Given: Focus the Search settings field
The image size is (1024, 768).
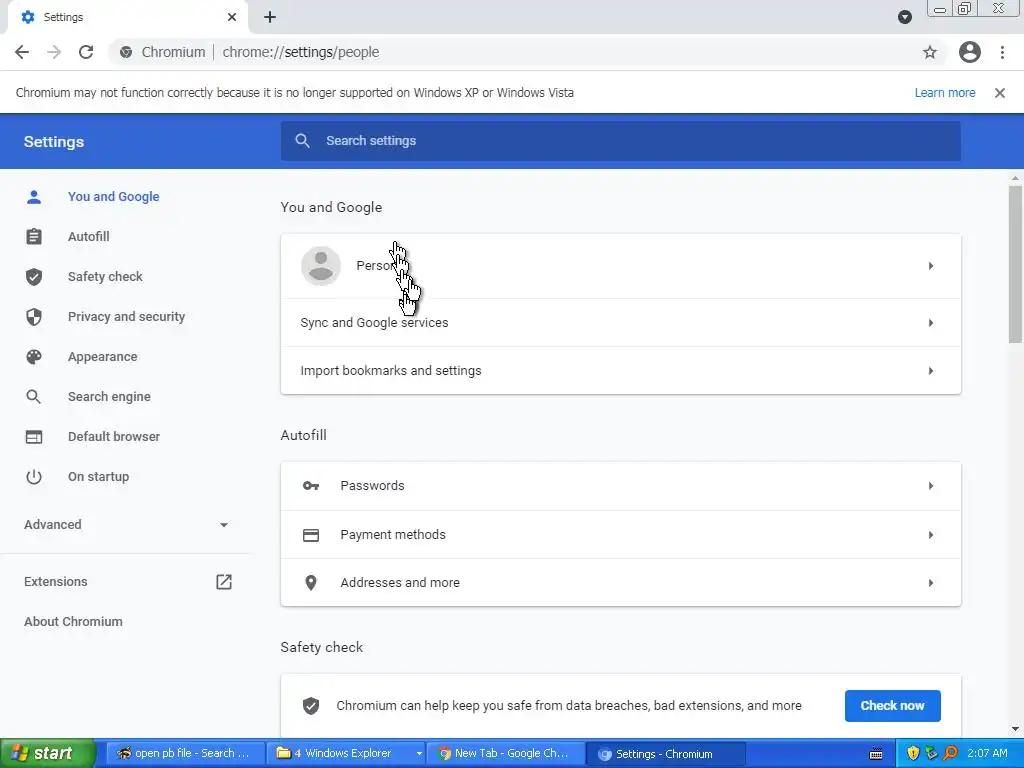Looking at the screenshot, I should tap(620, 140).
